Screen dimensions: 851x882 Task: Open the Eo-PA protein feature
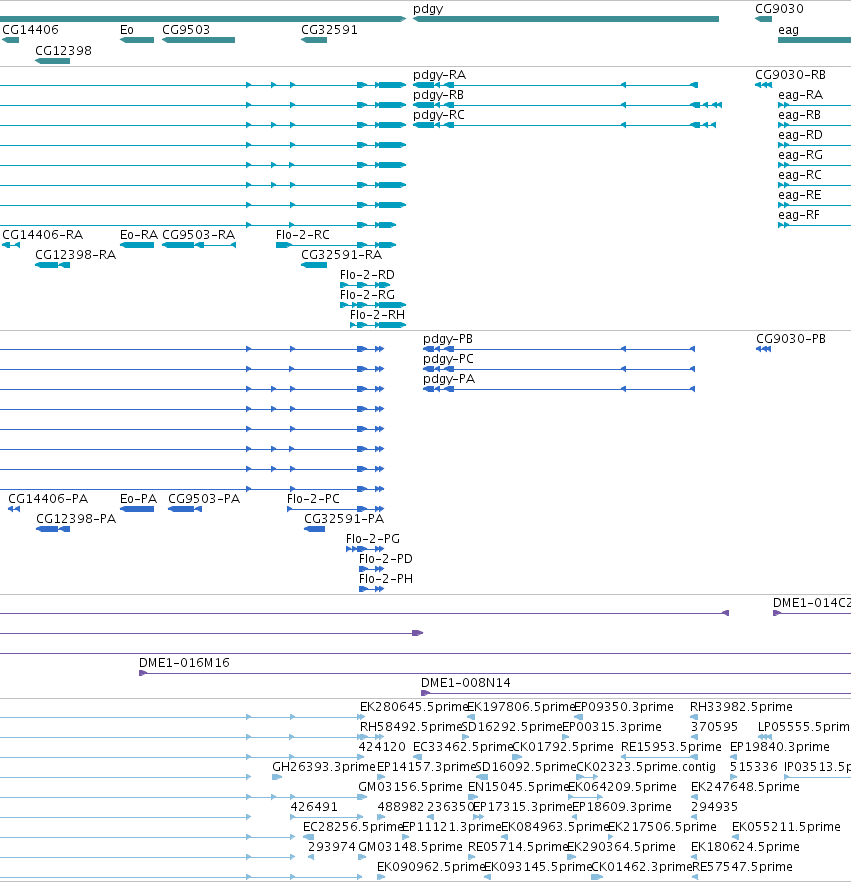137,509
